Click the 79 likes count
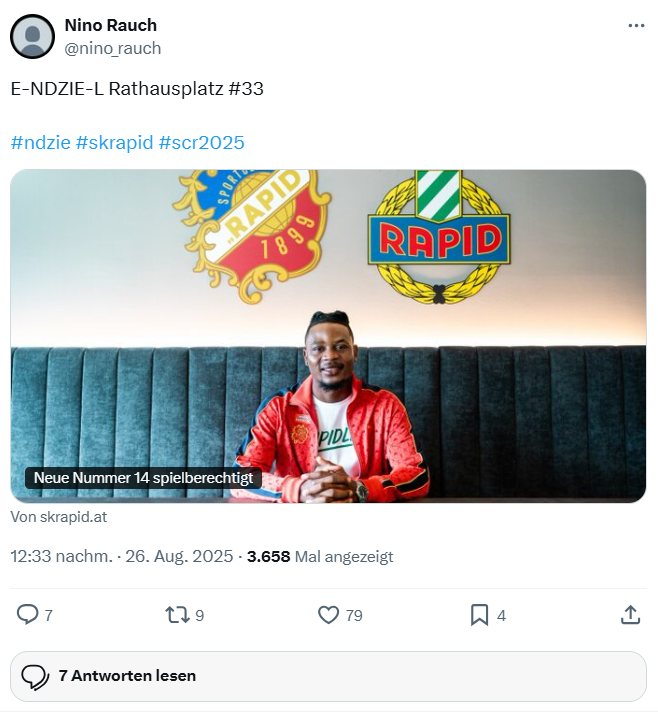 [x=354, y=616]
